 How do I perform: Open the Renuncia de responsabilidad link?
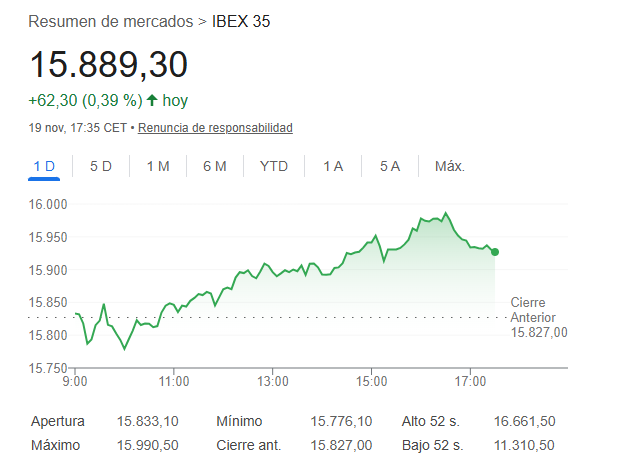tap(215, 128)
